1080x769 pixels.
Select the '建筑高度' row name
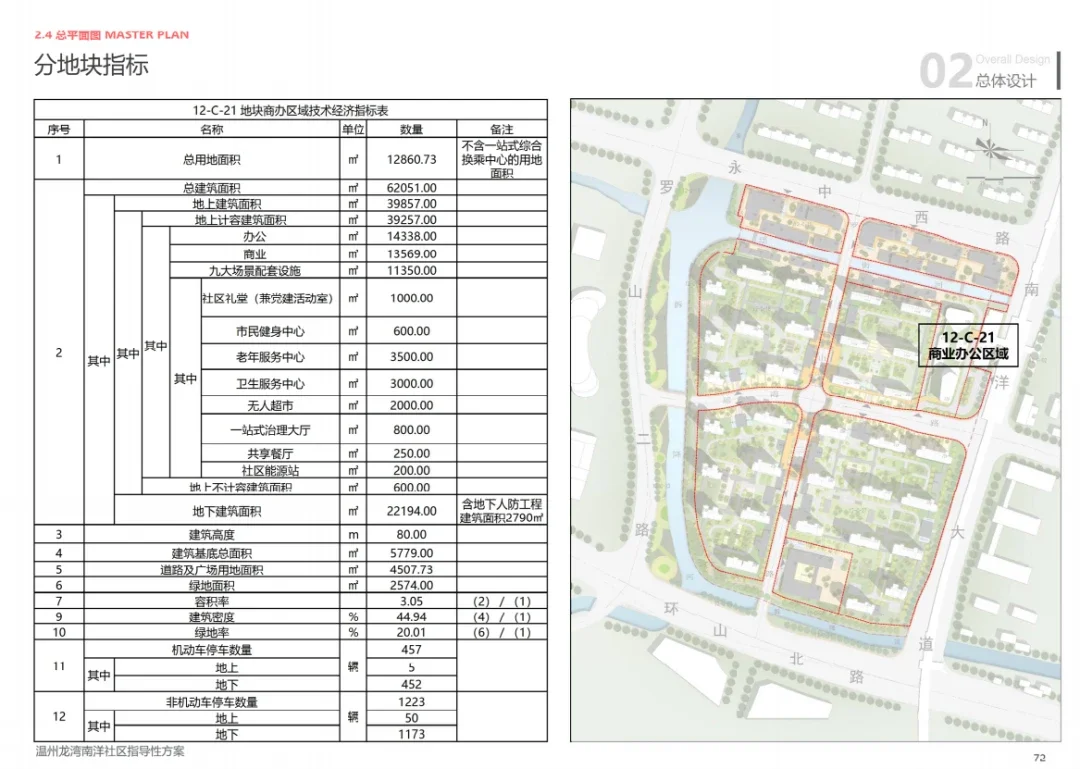[211, 535]
